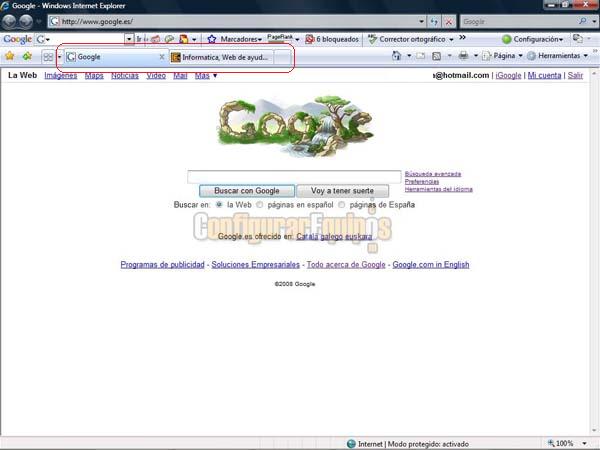
Task: Open the Búsqueda avanzada link
Action: click(x=433, y=174)
